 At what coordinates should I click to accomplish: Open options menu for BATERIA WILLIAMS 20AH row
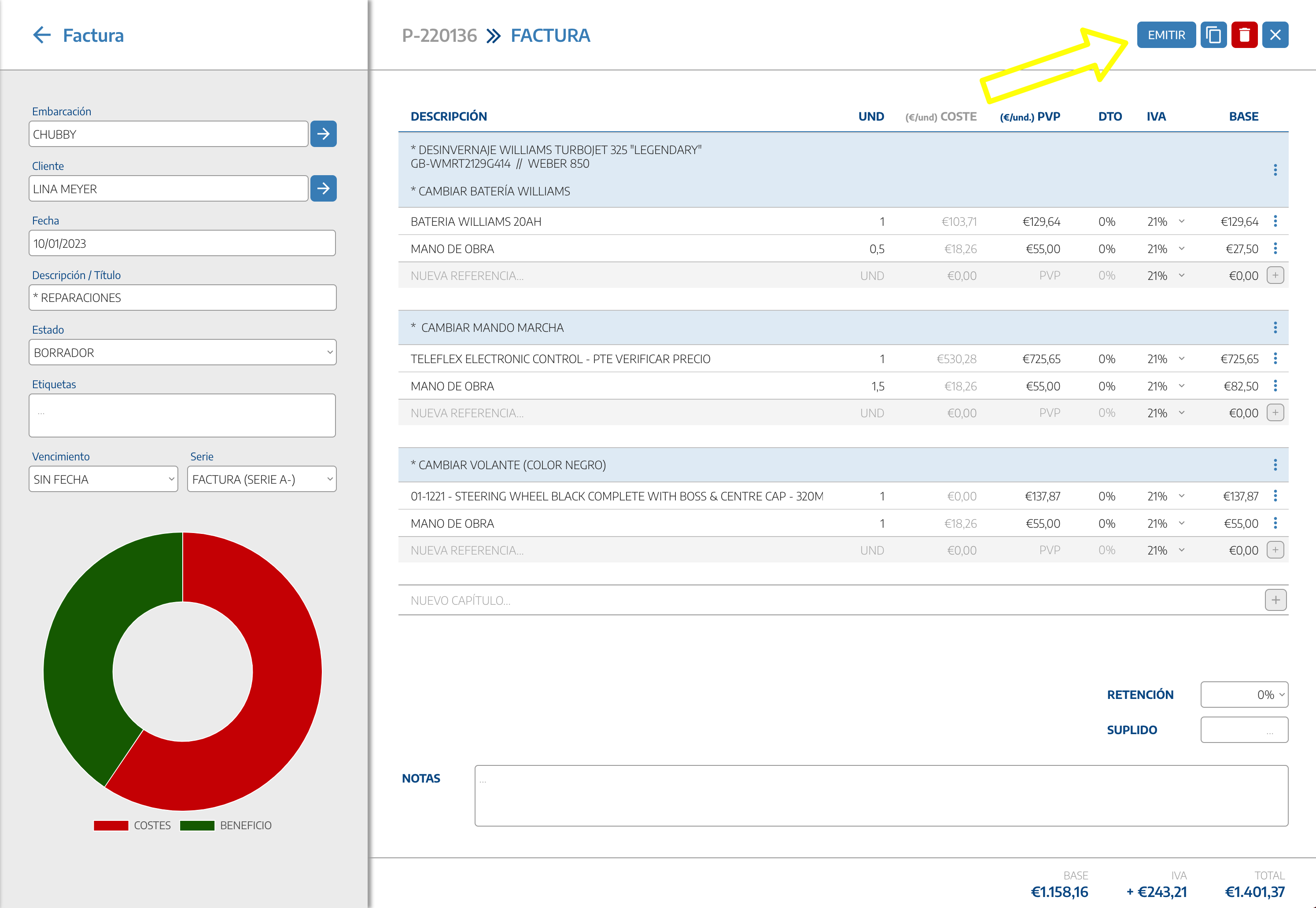tap(1275, 221)
